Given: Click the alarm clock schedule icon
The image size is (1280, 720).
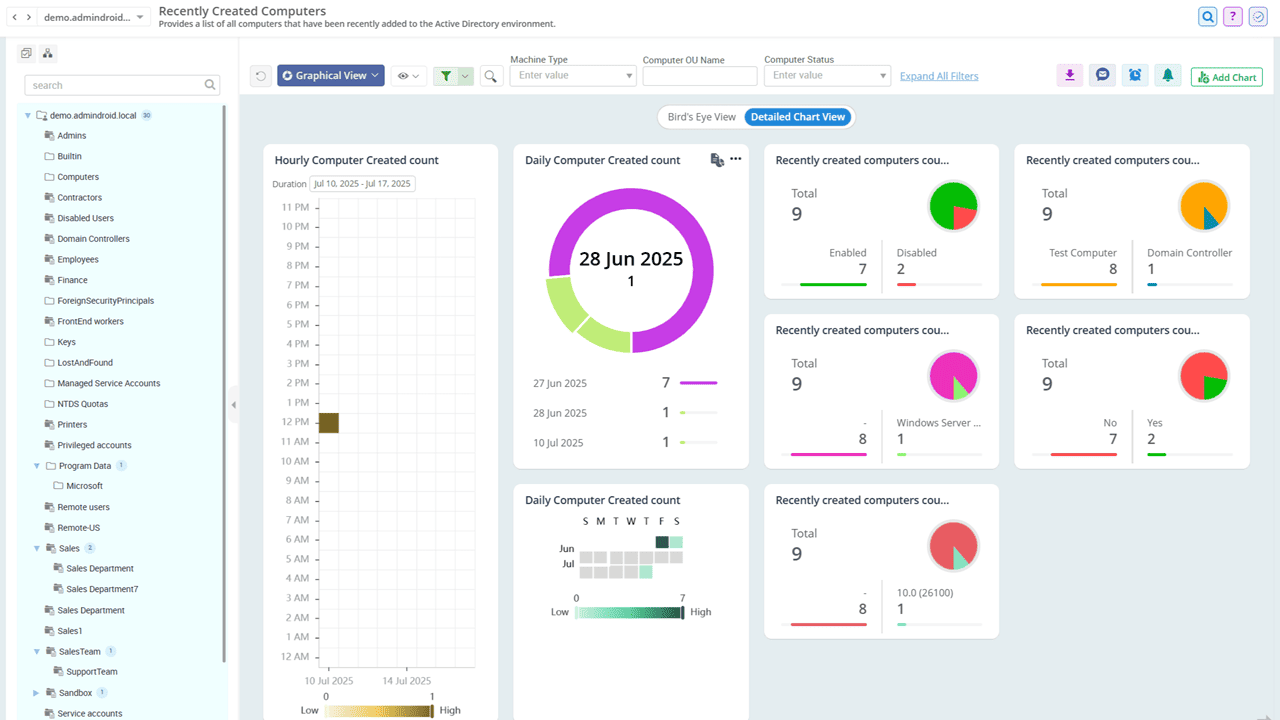Looking at the screenshot, I should (x=1135, y=75).
